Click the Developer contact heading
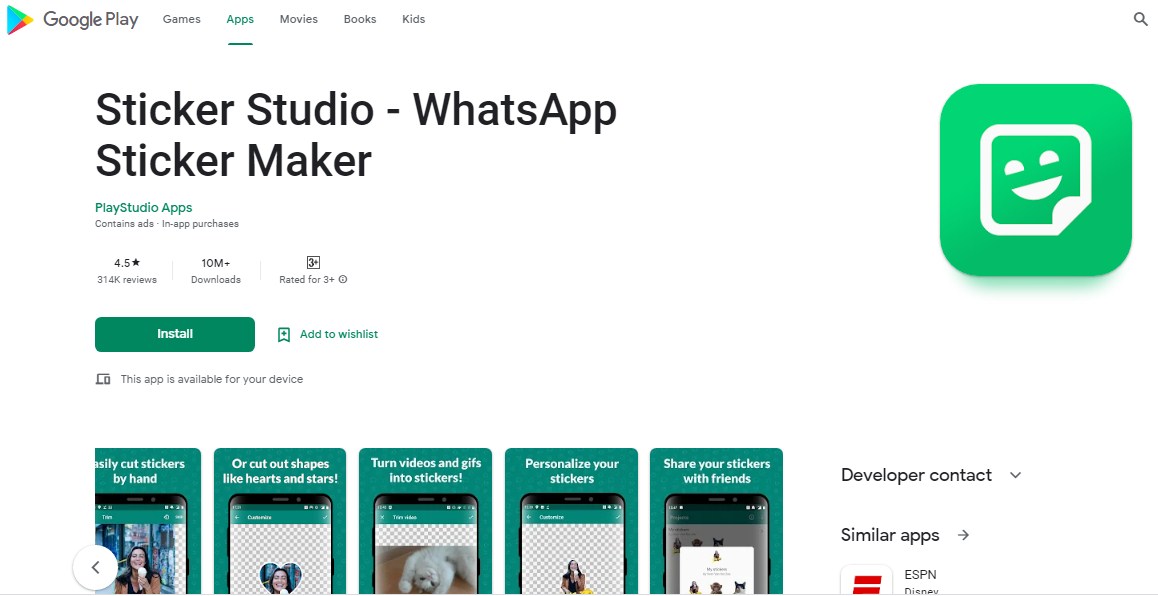The height and width of the screenshot is (596, 1158). coord(916,475)
